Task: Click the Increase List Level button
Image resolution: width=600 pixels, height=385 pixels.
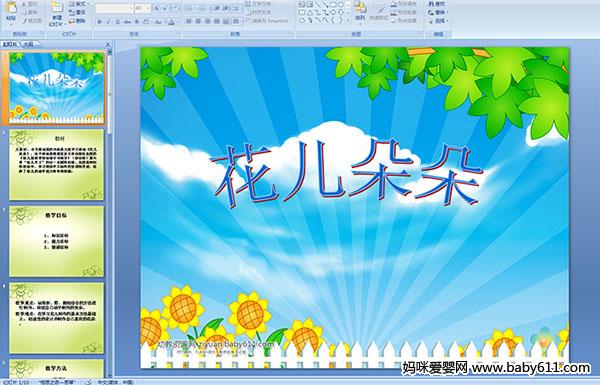Action: 226,8
